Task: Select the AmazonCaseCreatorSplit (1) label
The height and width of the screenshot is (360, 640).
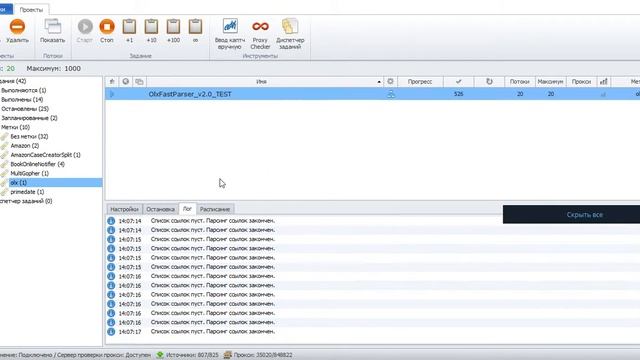Action: click(46, 155)
